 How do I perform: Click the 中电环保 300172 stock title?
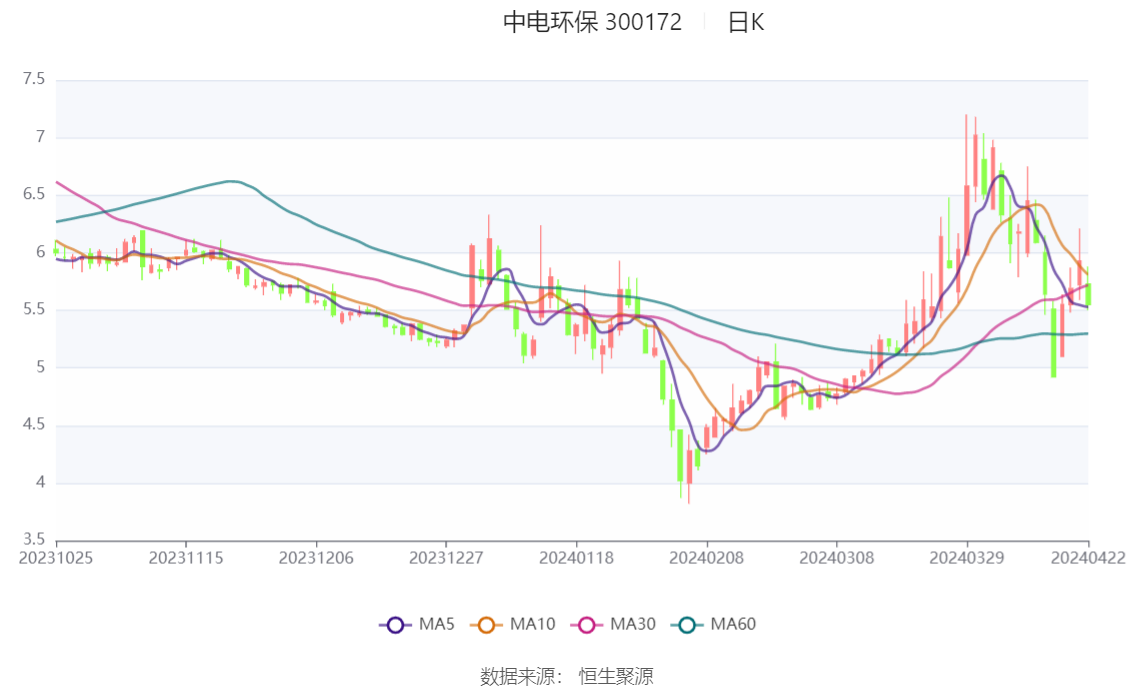[x=592, y=22]
